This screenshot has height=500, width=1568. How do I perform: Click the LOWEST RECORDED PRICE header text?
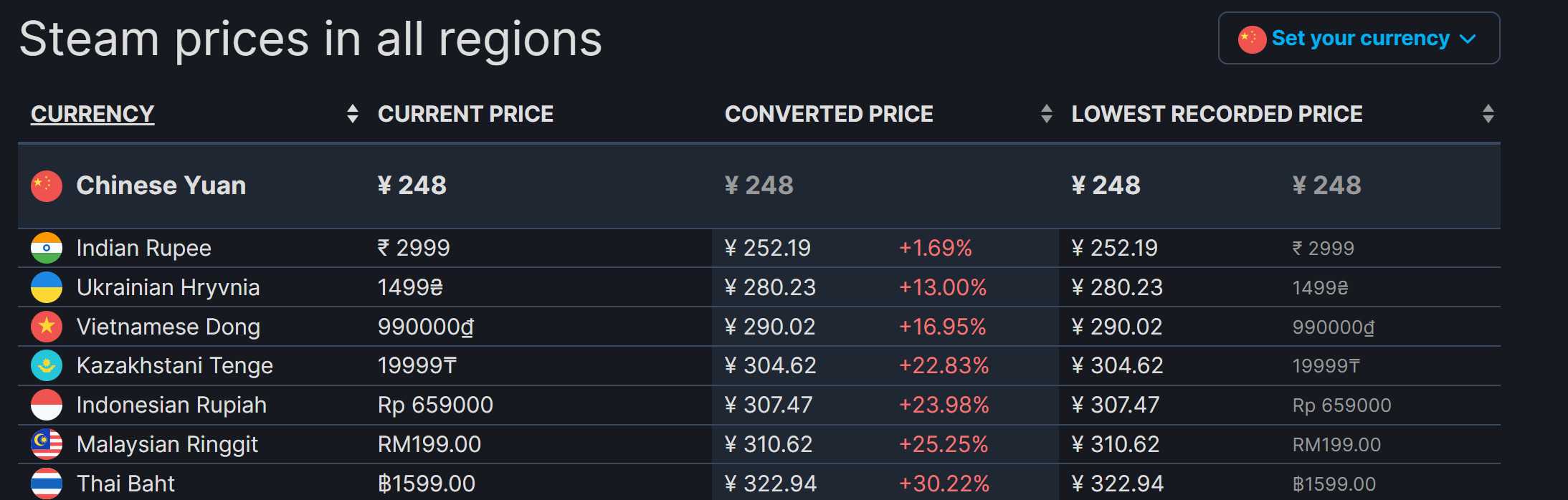1217,114
